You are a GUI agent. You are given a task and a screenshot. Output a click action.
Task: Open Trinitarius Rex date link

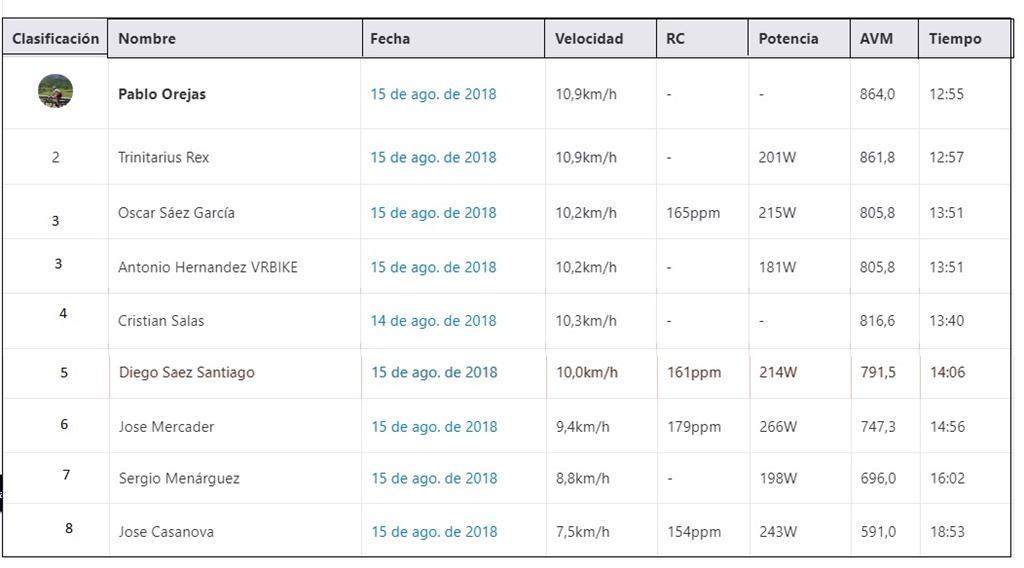coord(434,157)
